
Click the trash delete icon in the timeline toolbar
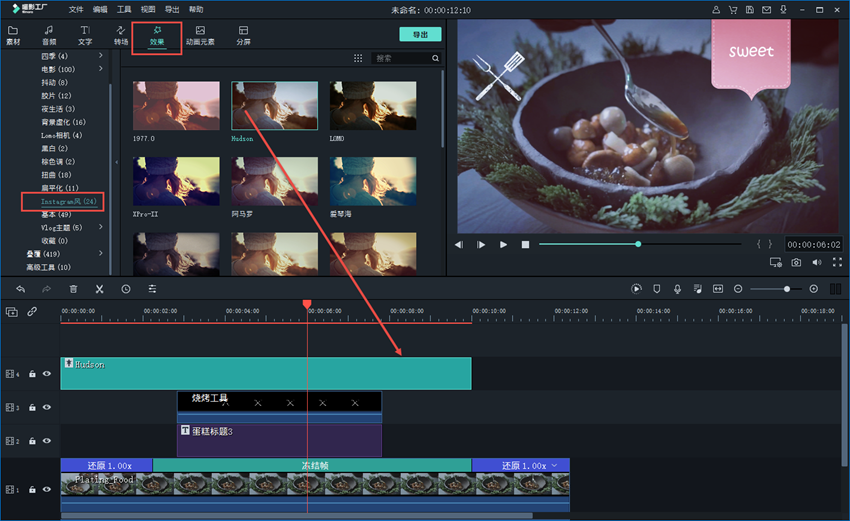point(73,289)
